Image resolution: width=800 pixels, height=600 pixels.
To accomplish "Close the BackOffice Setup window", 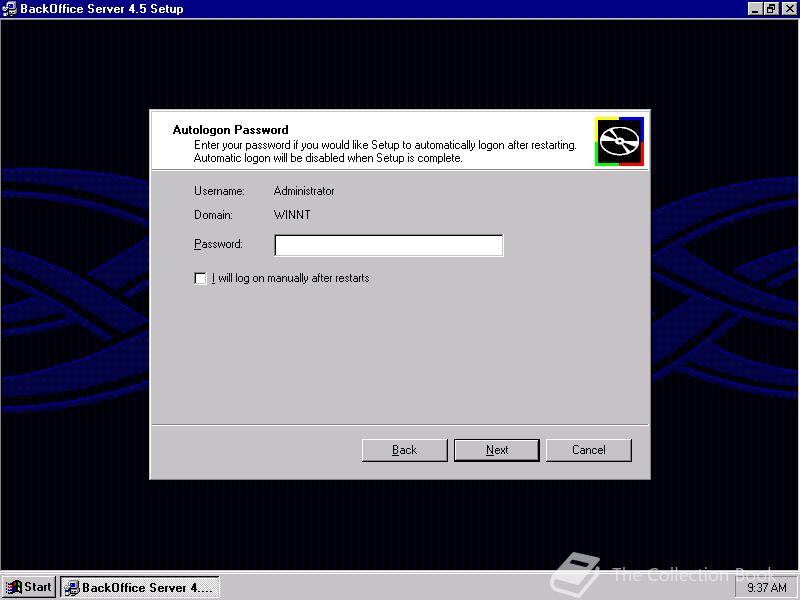I will [789, 9].
